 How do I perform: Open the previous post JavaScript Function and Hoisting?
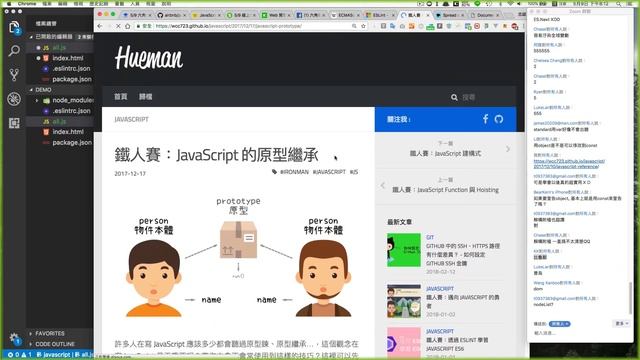[x=445, y=190]
